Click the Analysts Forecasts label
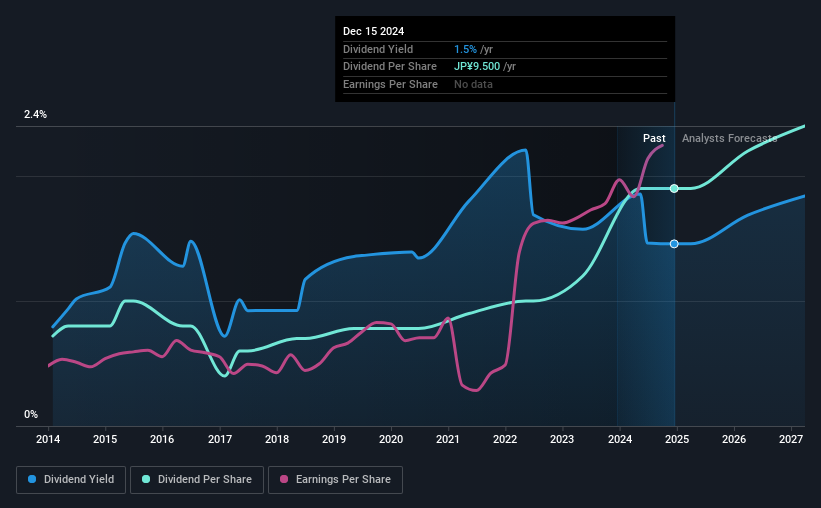 tap(729, 138)
